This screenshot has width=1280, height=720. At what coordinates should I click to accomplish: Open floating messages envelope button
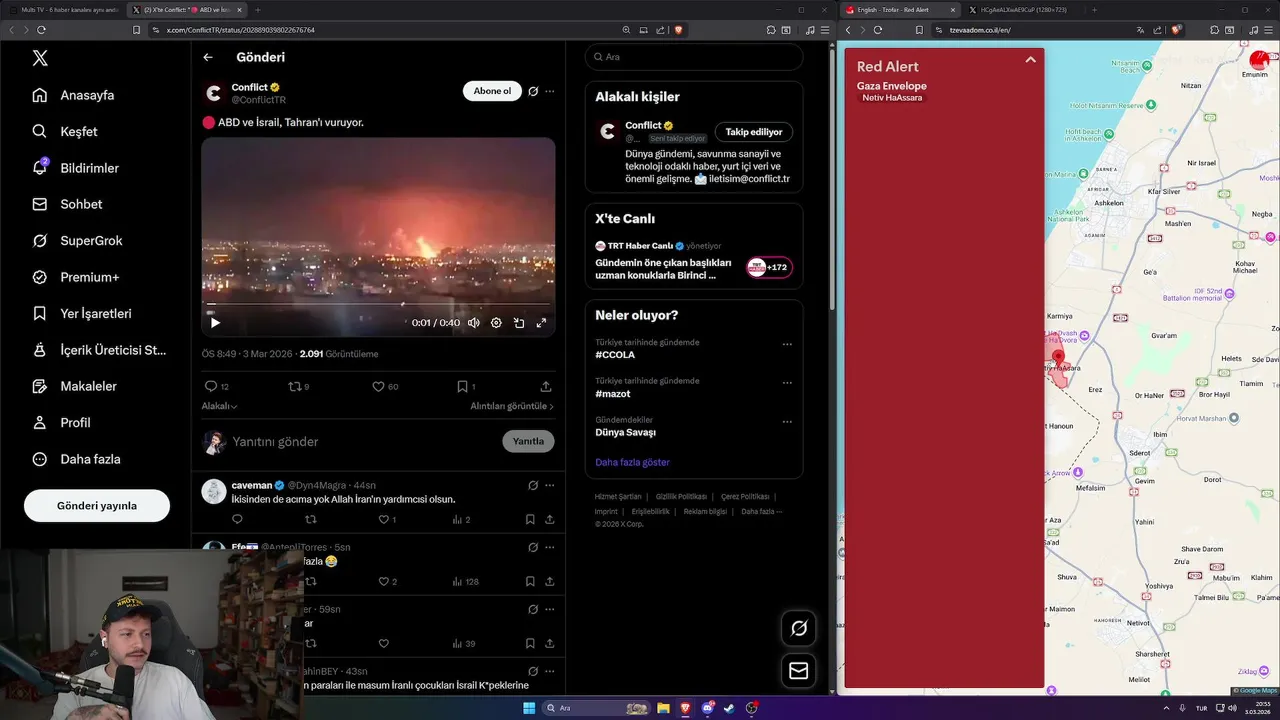(798, 671)
